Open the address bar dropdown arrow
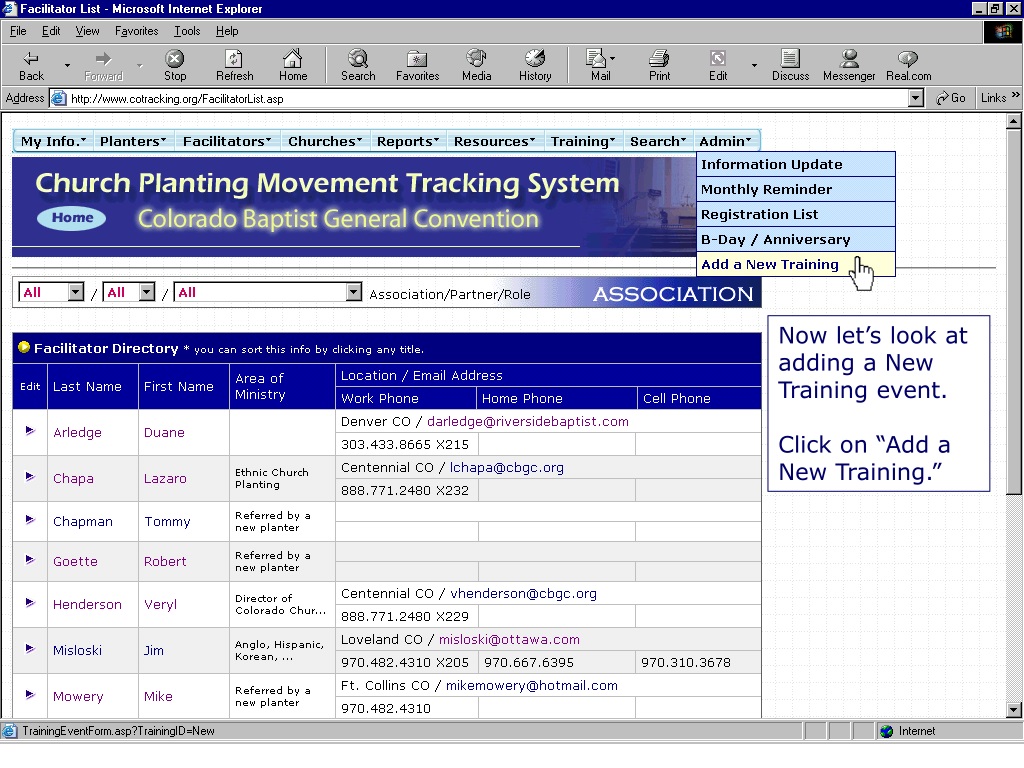 pos(916,99)
